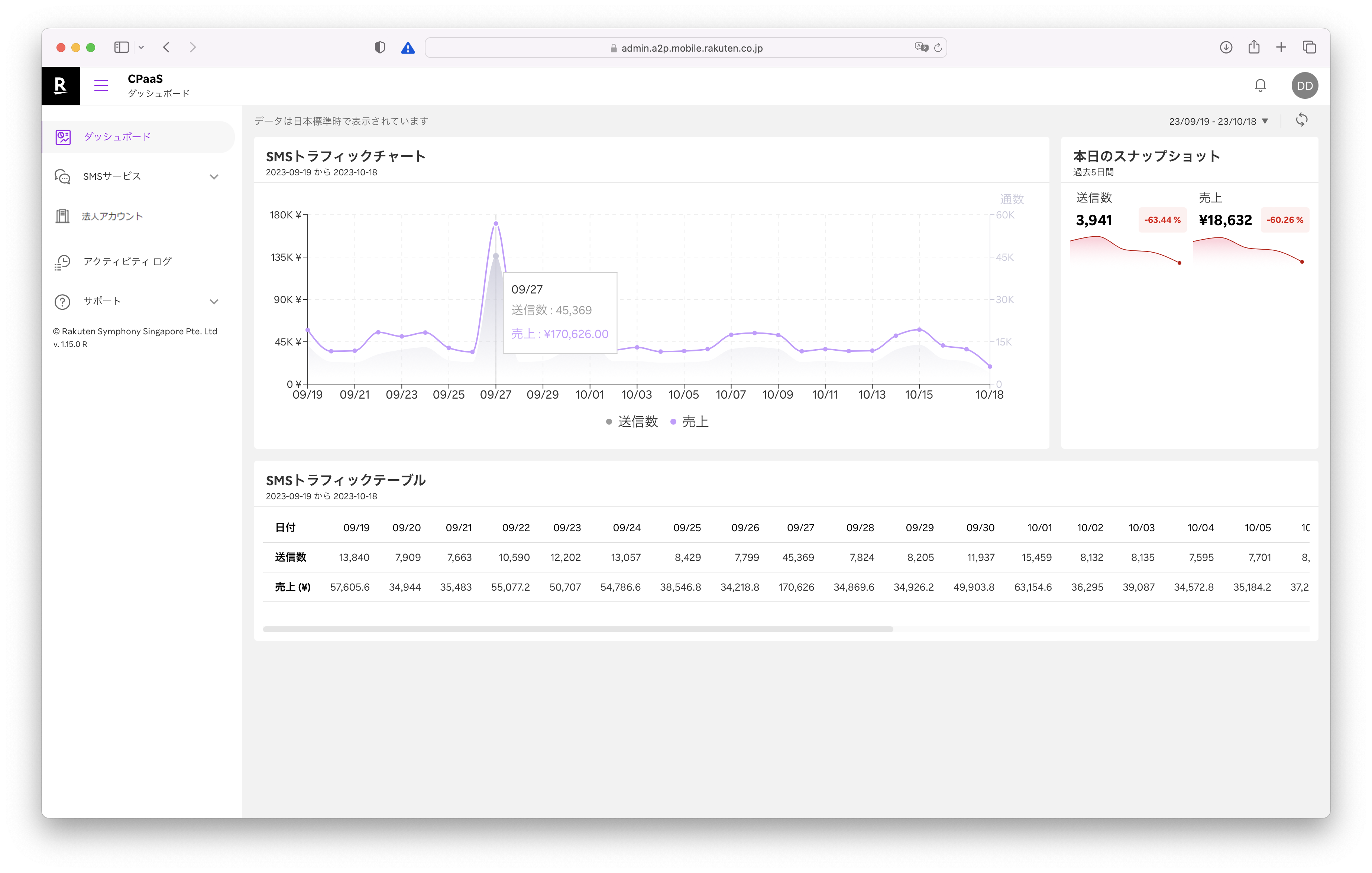
Task: Click the SMSトラフィックテーブル heading
Action: pyautogui.click(x=345, y=480)
